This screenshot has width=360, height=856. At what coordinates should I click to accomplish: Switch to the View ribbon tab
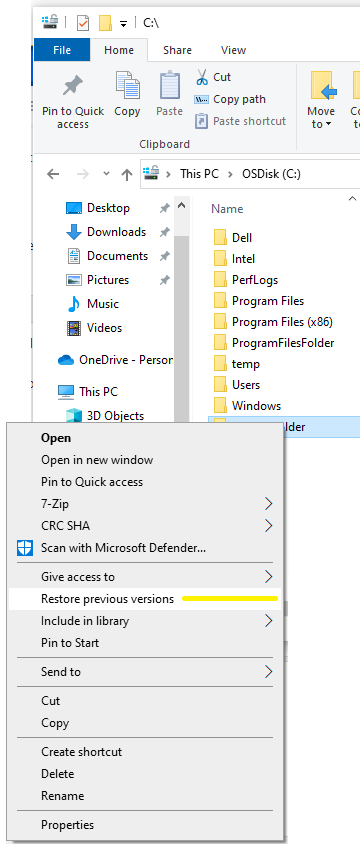(x=233, y=50)
